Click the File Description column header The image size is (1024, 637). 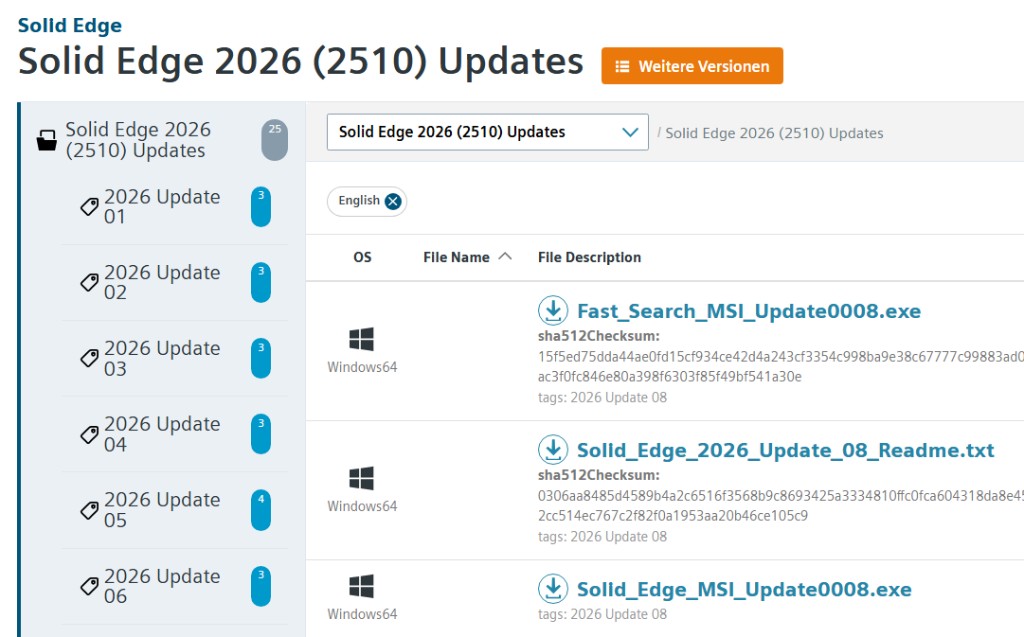tap(589, 257)
